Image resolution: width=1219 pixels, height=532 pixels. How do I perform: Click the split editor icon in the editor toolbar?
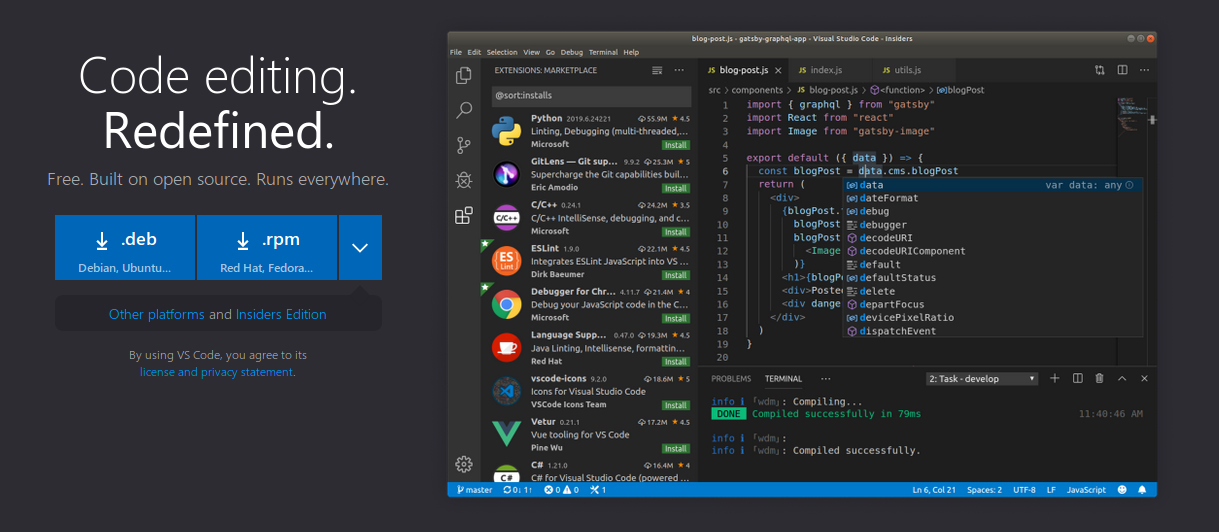tap(1122, 70)
